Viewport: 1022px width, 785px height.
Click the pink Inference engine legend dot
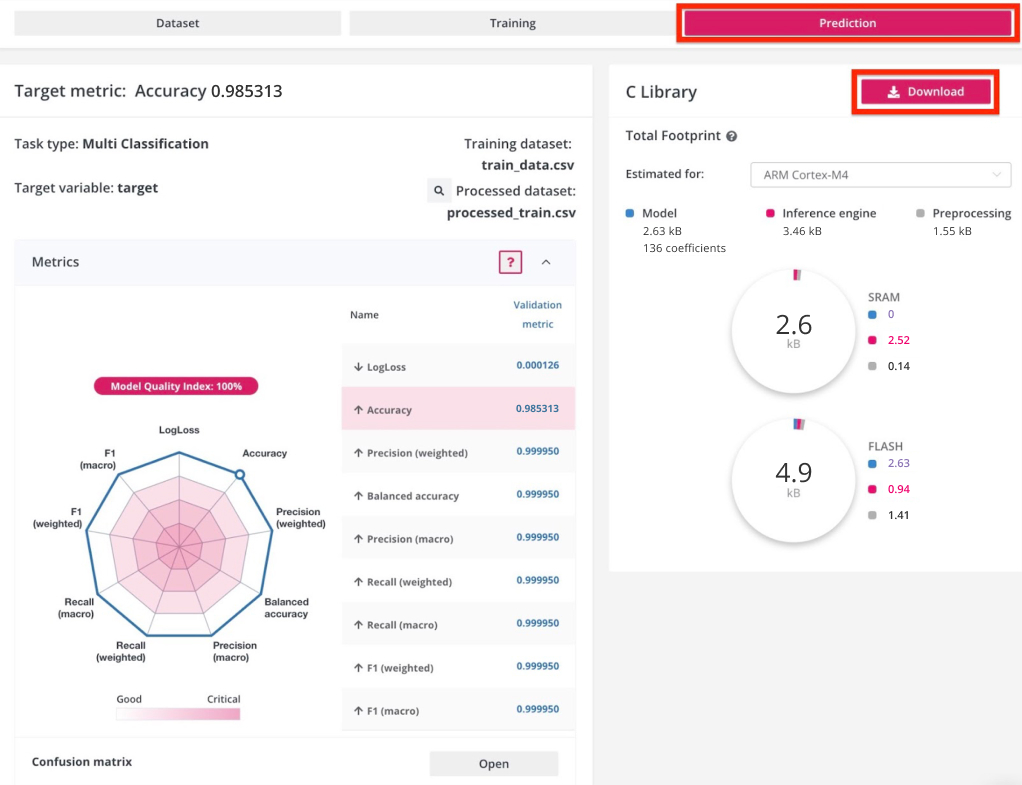coord(769,213)
